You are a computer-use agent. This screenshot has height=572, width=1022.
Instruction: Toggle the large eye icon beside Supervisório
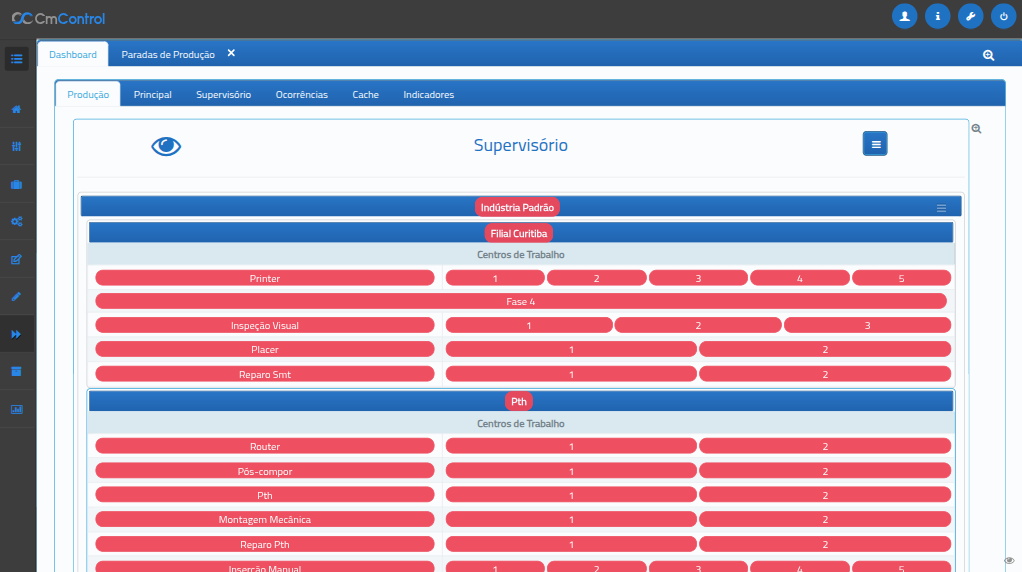pos(166,146)
